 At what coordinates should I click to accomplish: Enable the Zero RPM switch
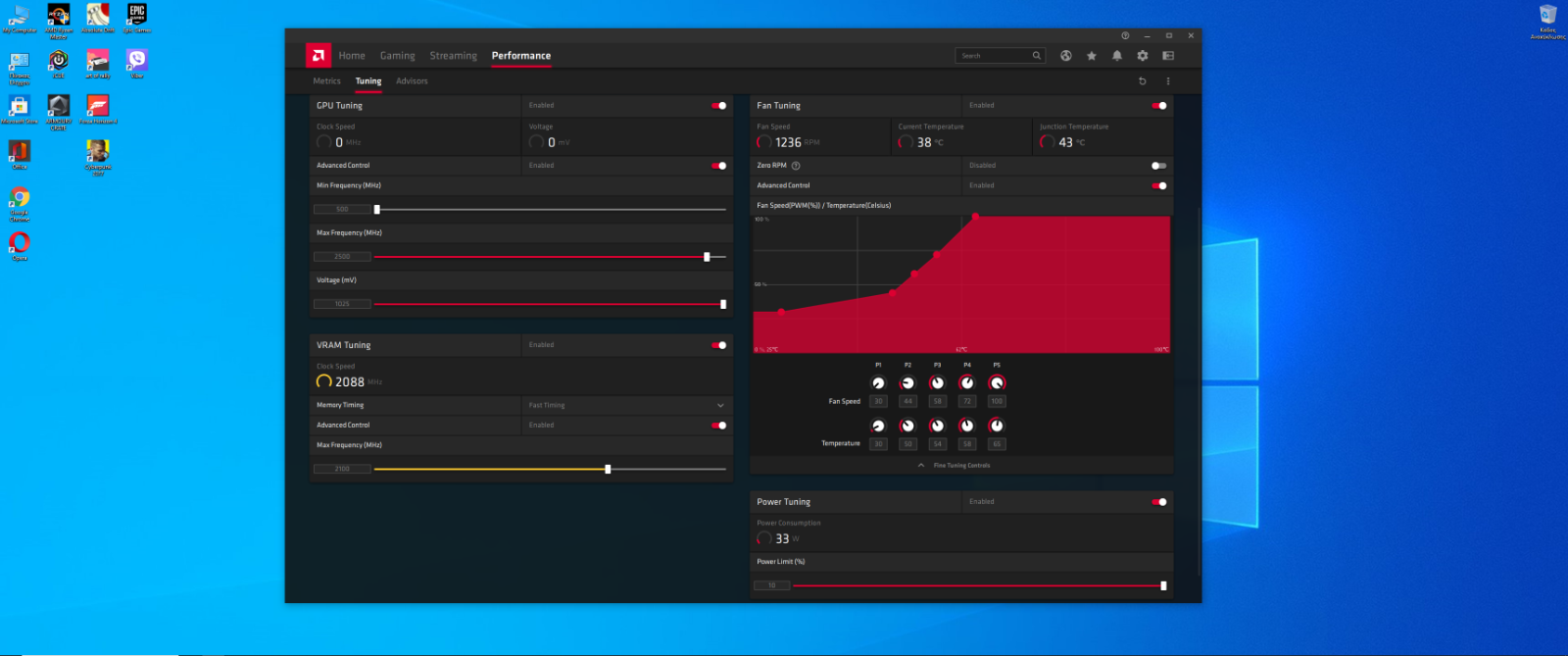tap(1159, 166)
